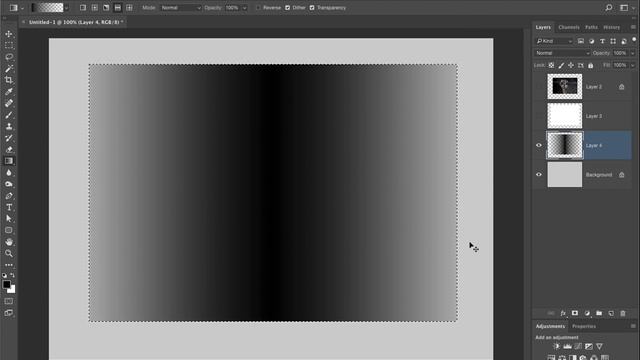
Task: Add a layer mask
Action: tap(575, 313)
